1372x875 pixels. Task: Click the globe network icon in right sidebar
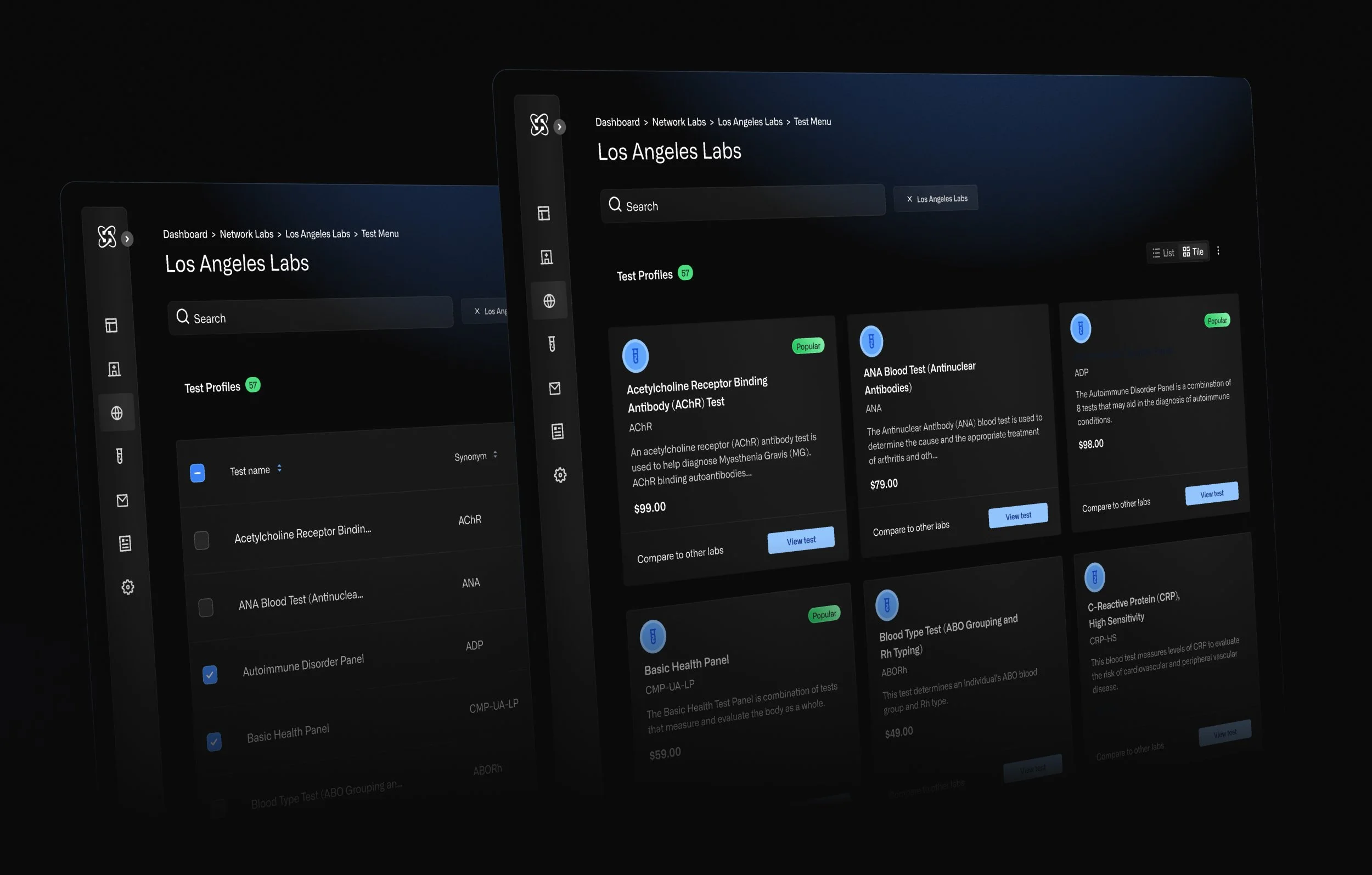point(549,301)
